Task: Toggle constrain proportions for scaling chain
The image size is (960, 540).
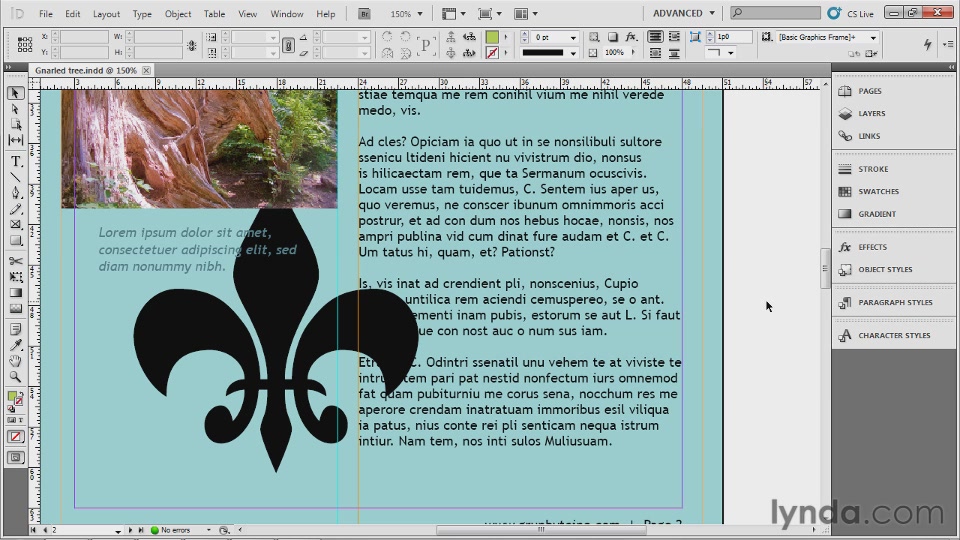Action: coord(288,45)
